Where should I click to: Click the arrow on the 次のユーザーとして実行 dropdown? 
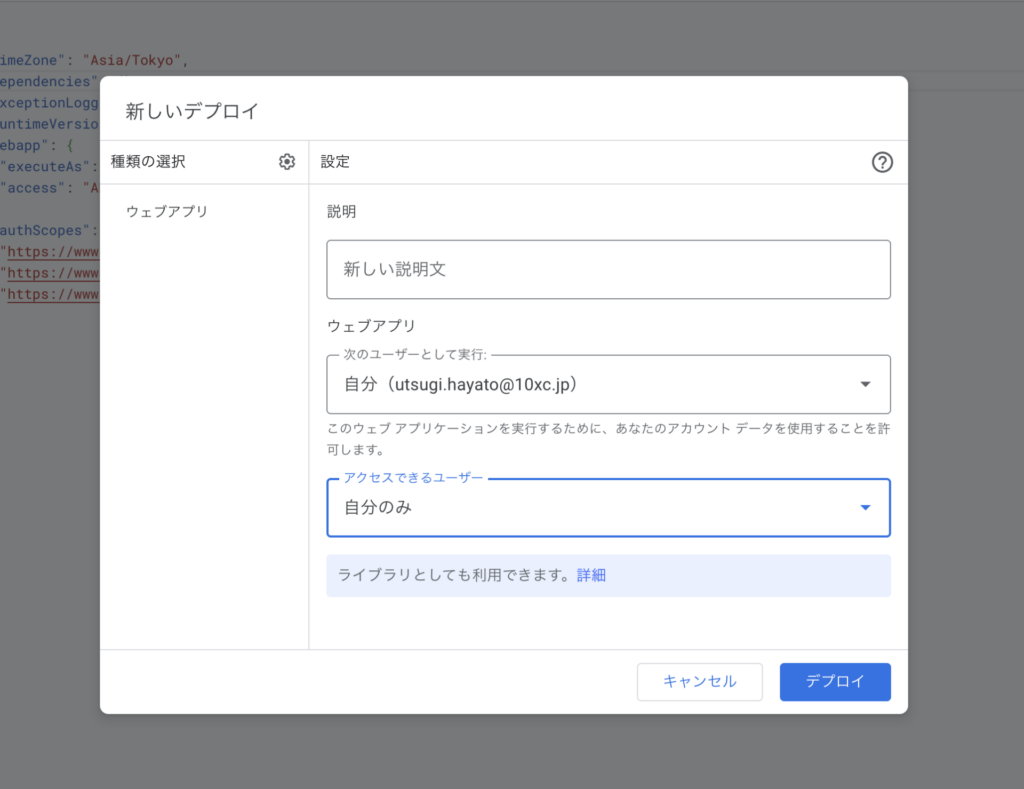(x=865, y=384)
